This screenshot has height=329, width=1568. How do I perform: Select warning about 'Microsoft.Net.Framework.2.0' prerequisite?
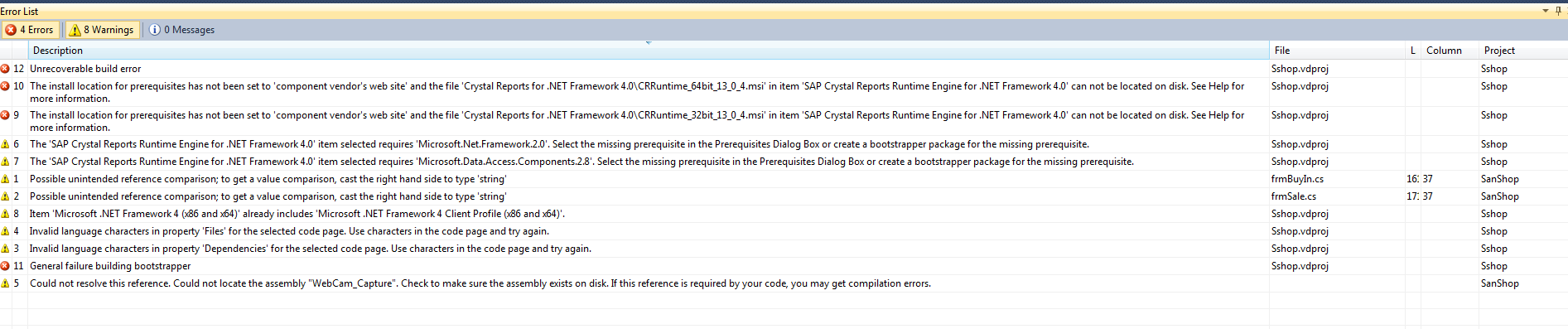click(x=559, y=144)
